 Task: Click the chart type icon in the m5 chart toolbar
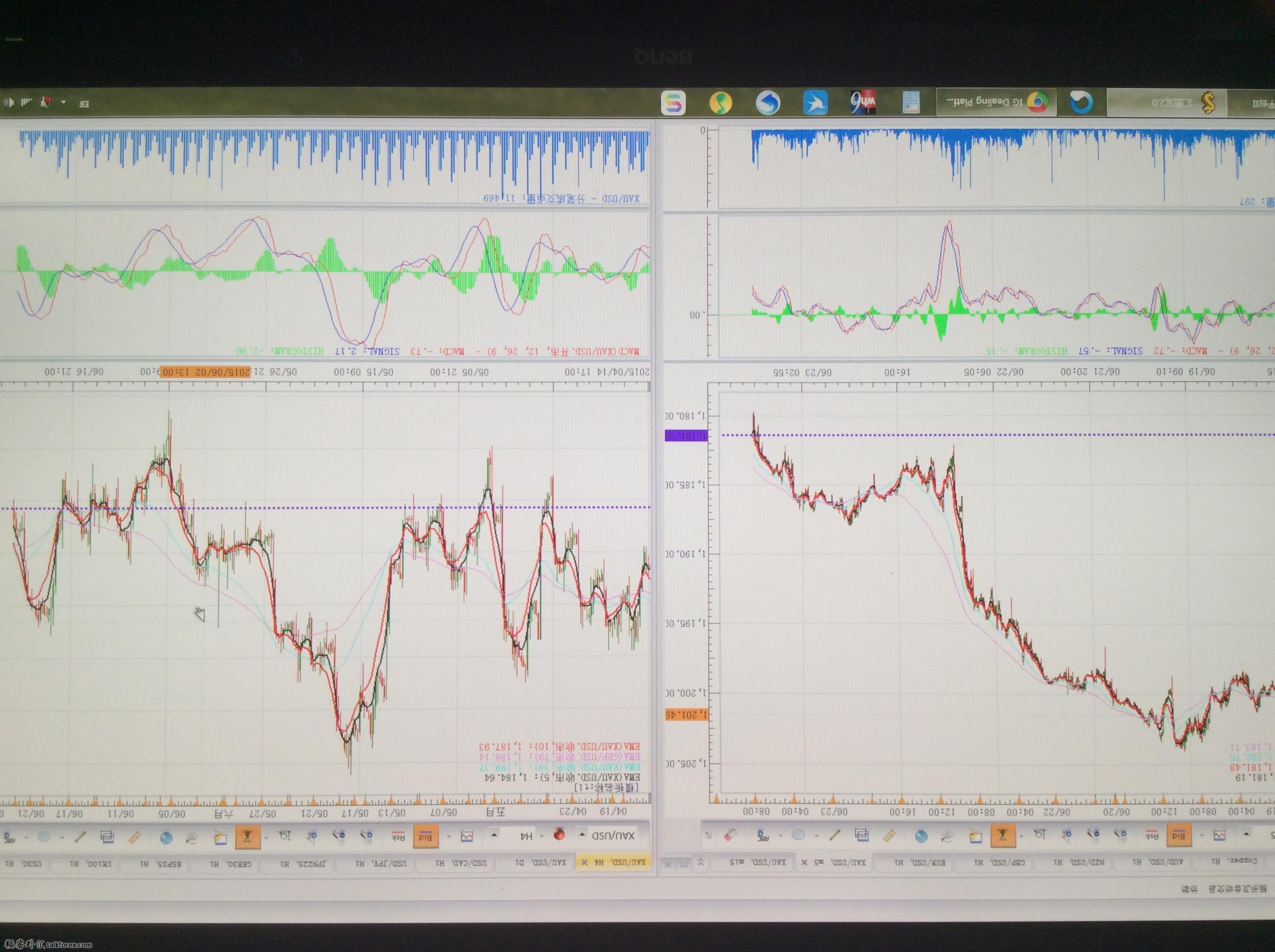pos(1220,835)
